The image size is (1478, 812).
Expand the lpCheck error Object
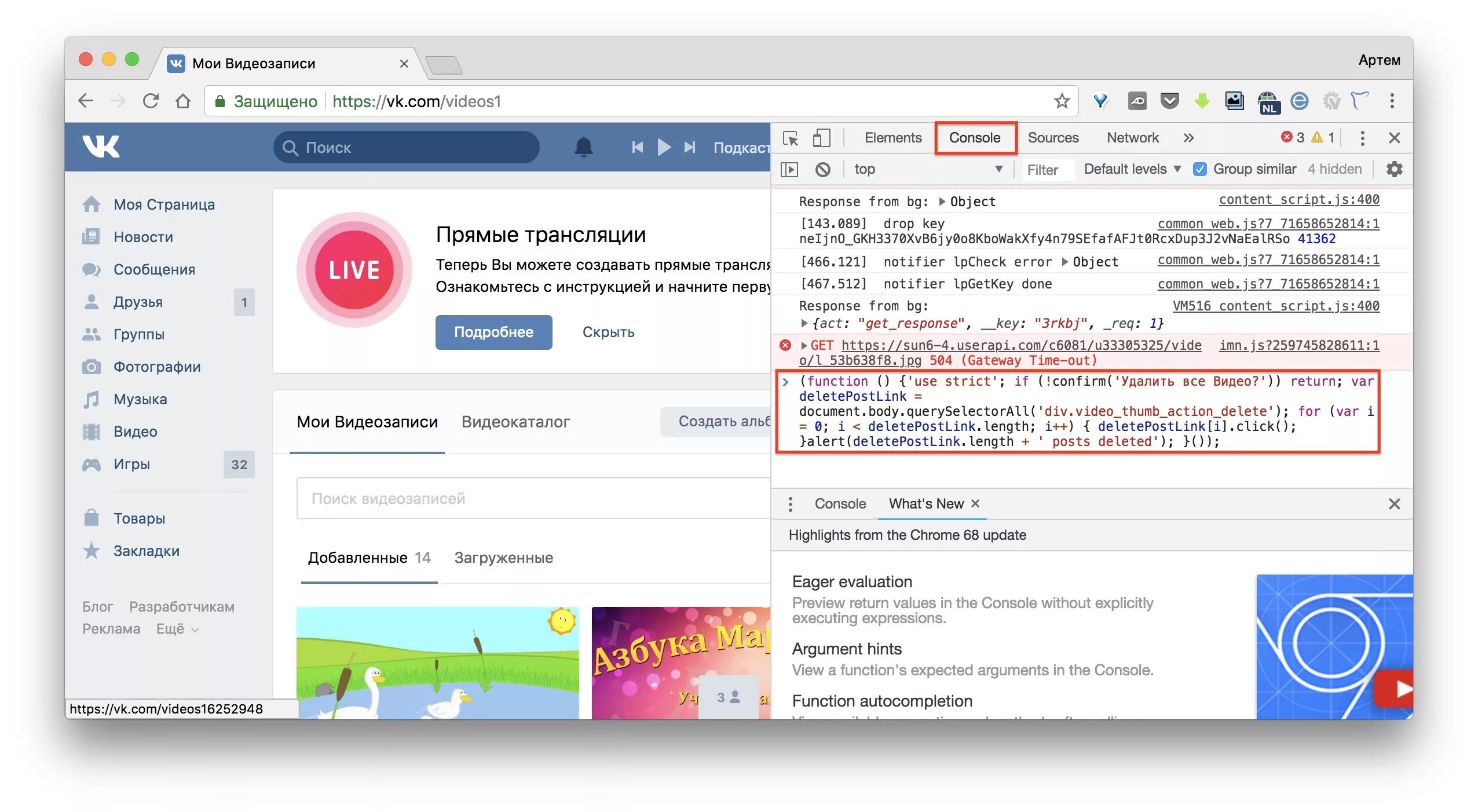click(x=1064, y=262)
